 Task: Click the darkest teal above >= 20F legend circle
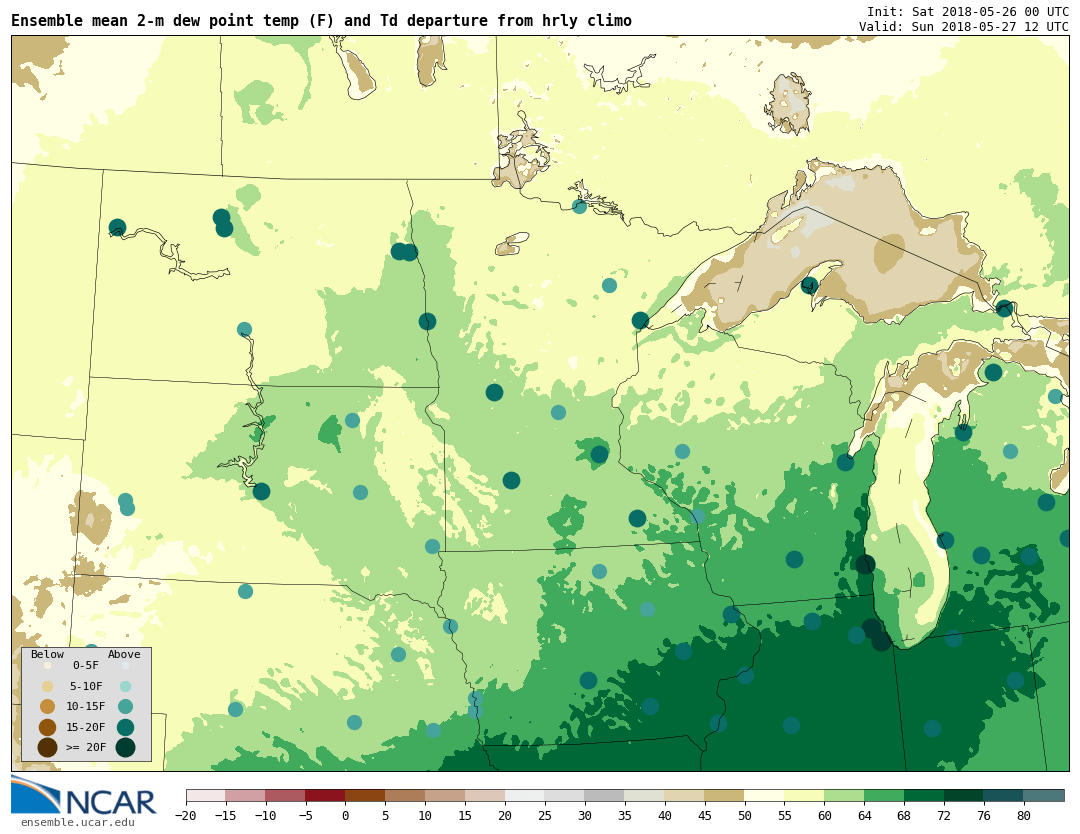125,747
